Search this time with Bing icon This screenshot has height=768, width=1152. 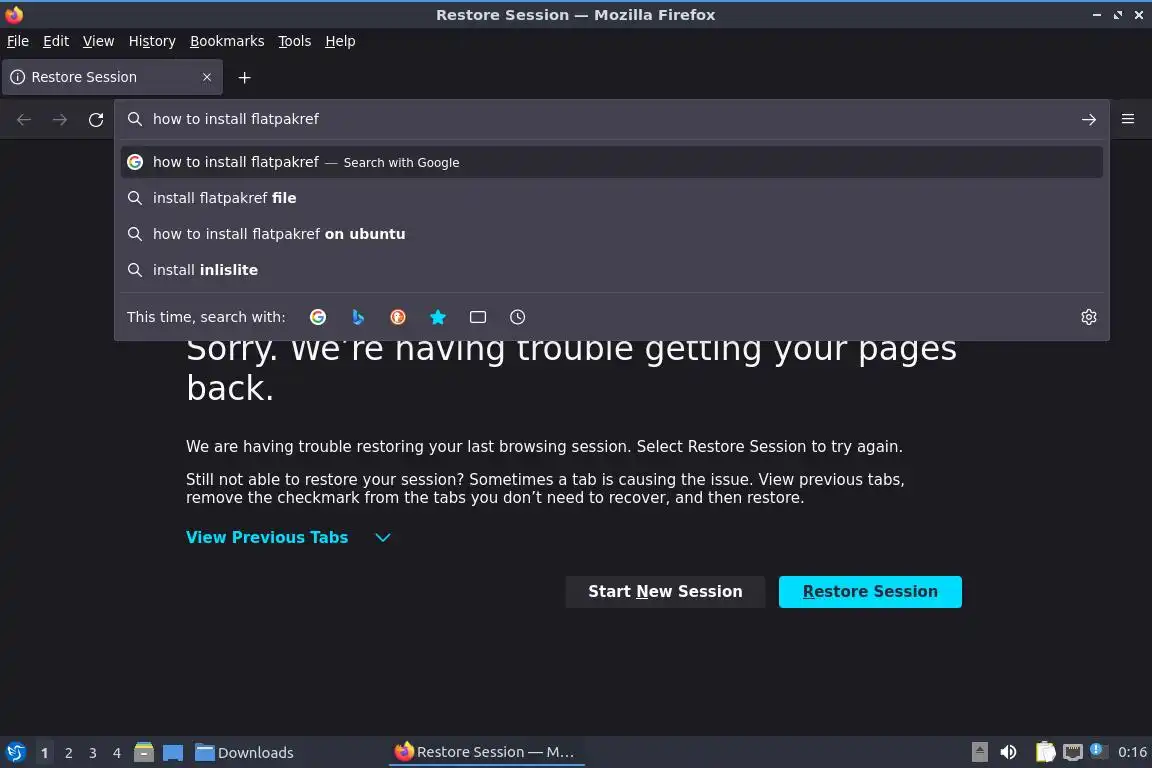pos(358,317)
